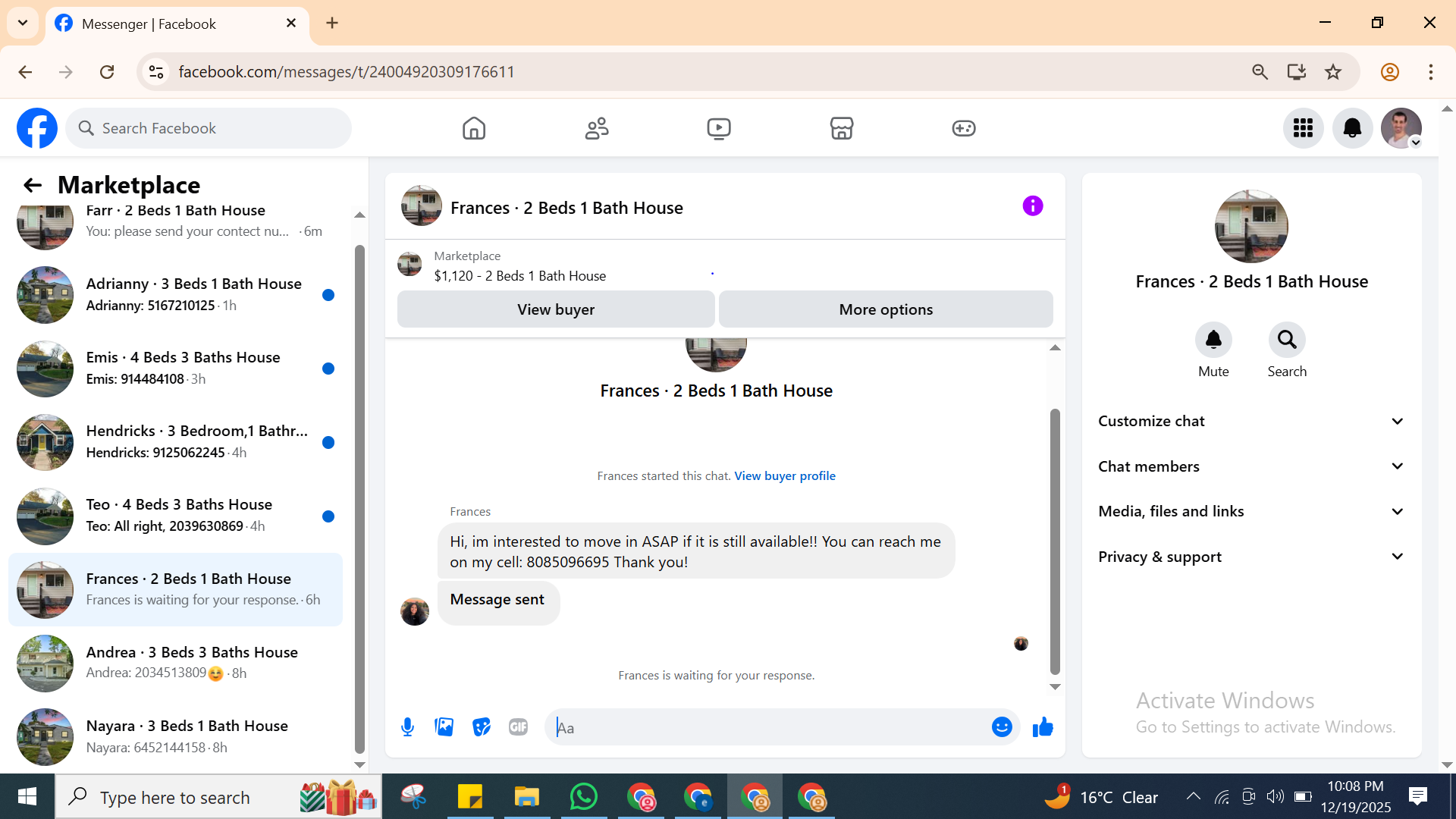Mute this conversation
This screenshot has height=819, width=1456.
[x=1213, y=340]
